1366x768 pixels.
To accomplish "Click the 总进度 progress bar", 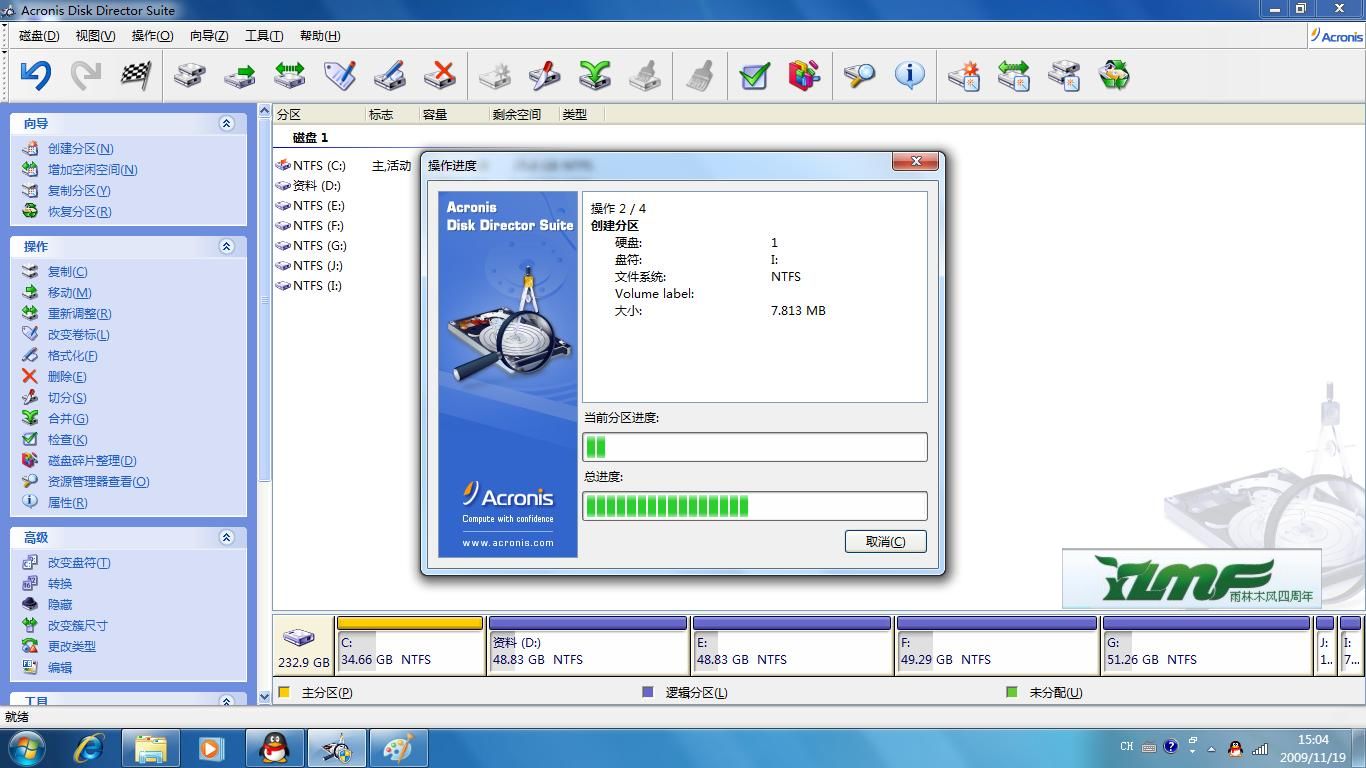I will pyautogui.click(x=755, y=506).
